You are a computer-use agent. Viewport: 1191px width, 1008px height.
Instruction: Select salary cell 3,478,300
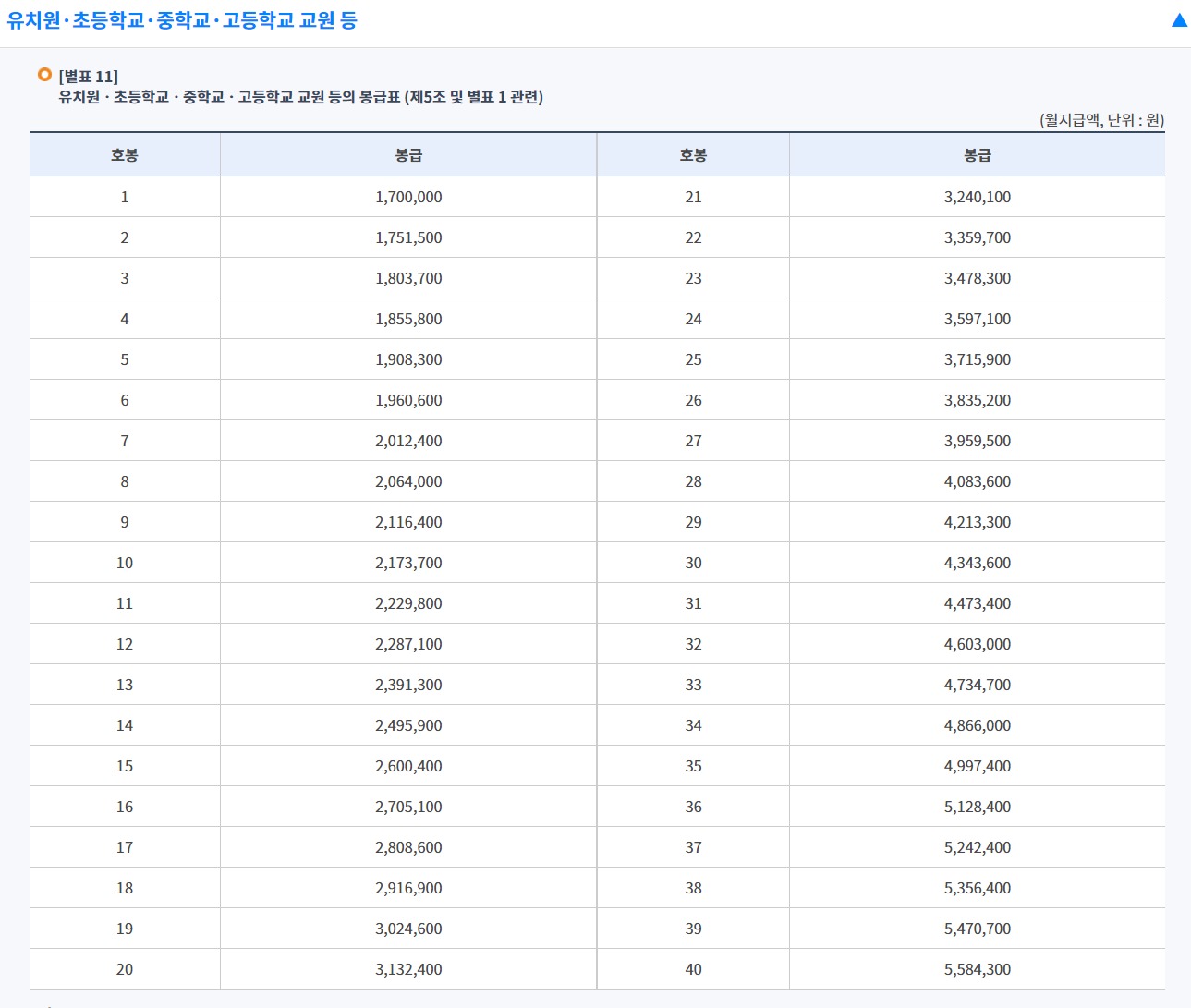click(978, 278)
